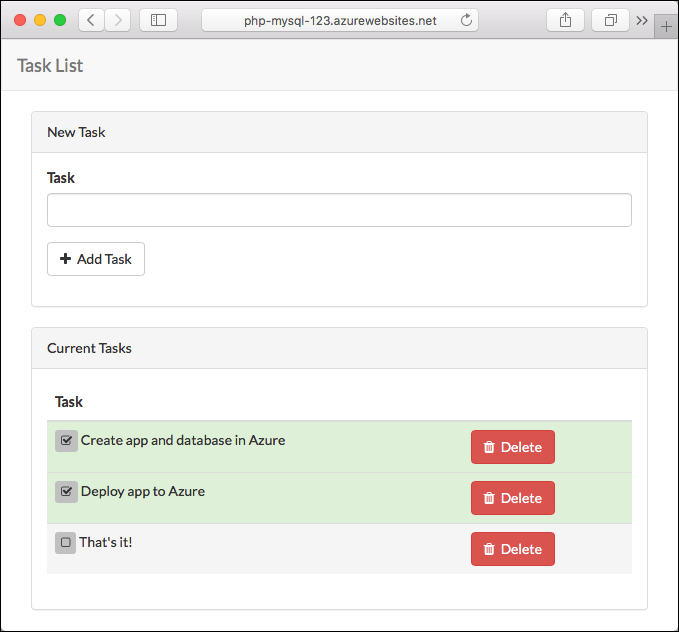Check the "That's it!" task checkbox
This screenshot has height=632, width=679.
tap(65, 542)
